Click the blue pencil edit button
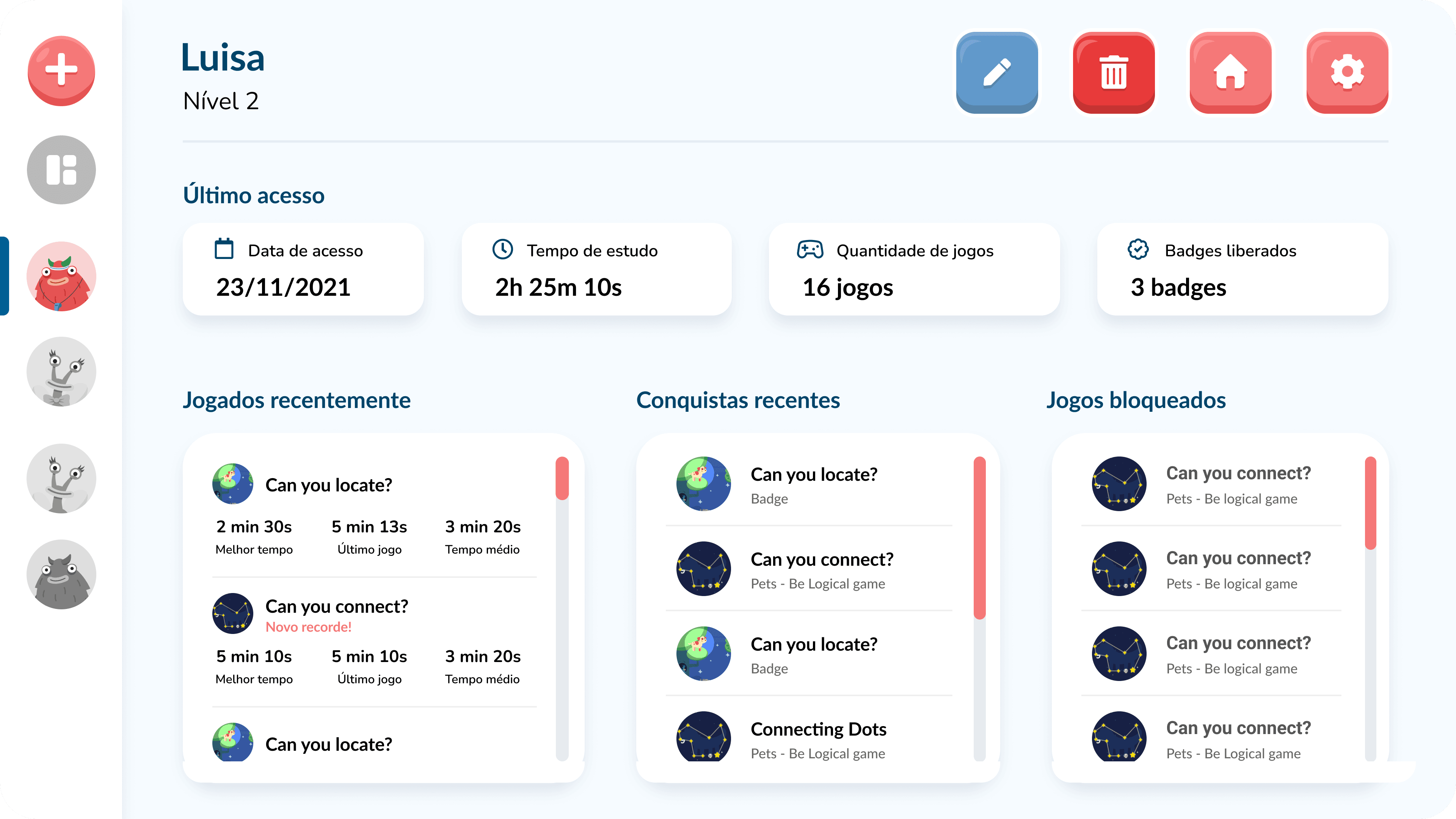The image size is (1456, 819). [x=997, y=72]
